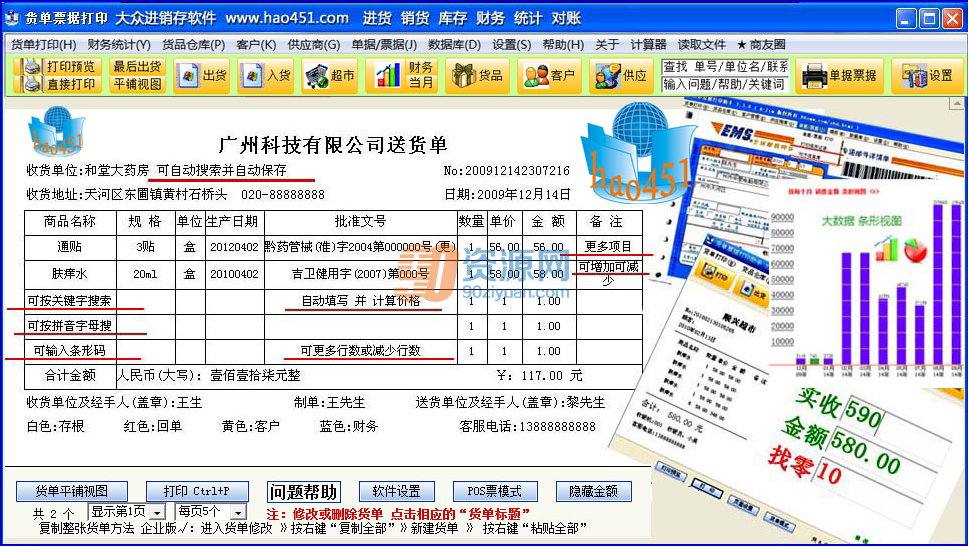Open the 财务统计(Y) menu
Image resolution: width=969 pixels, height=547 pixels.
coord(119,45)
